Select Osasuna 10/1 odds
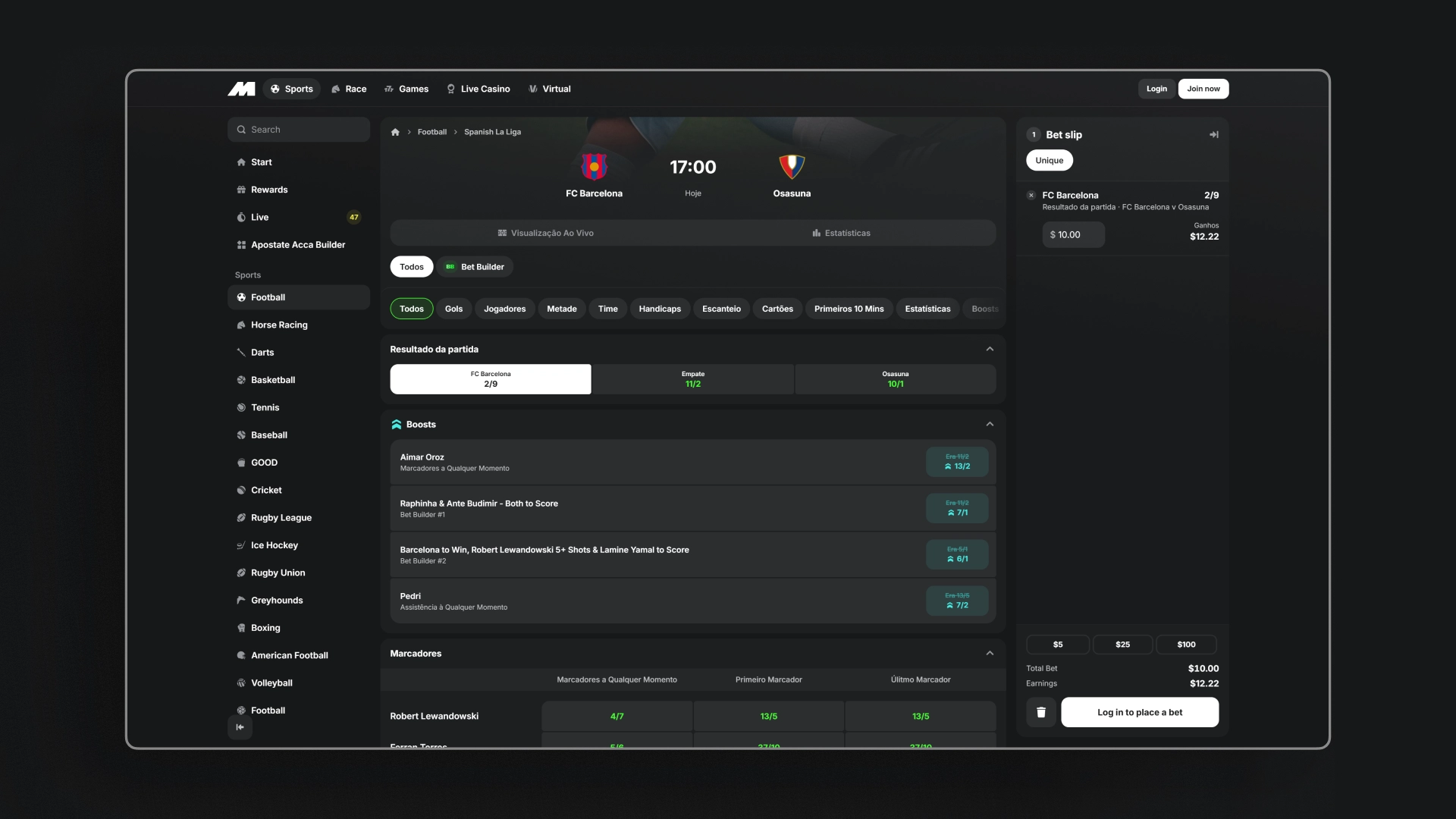Image resolution: width=1456 pixels, height=819 pixels. (896, 379)
